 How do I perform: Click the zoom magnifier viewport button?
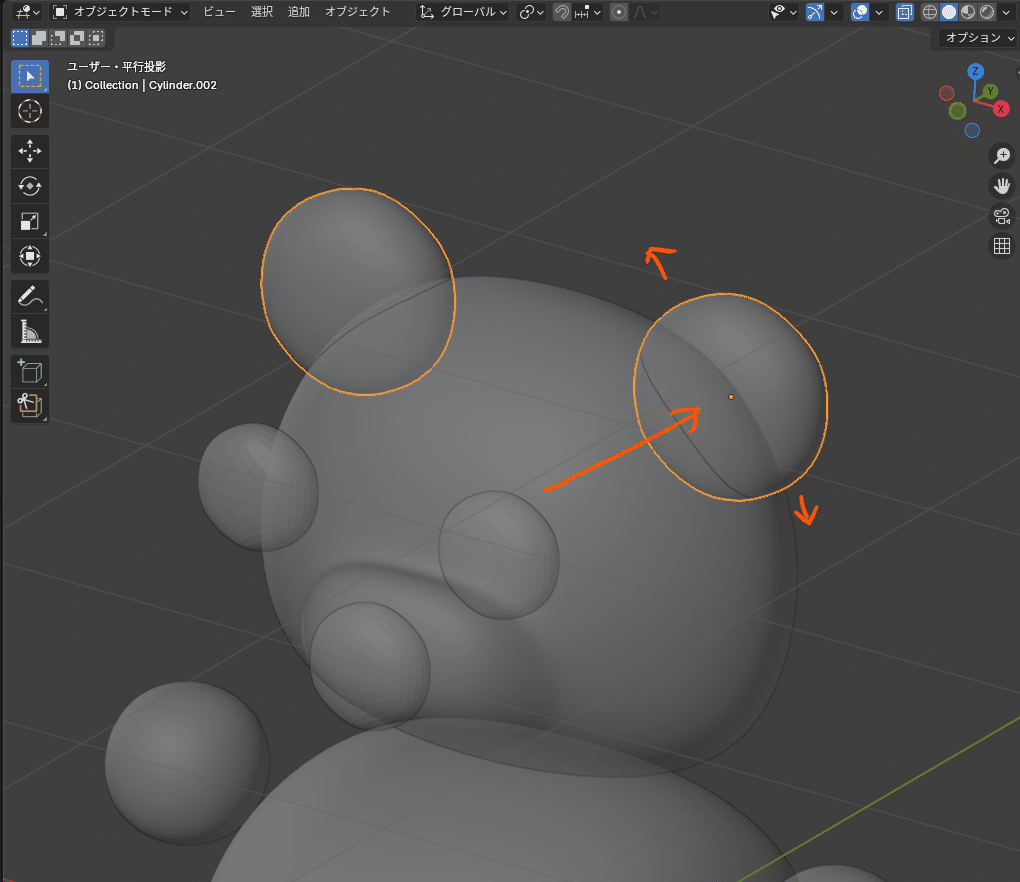(1002, 155)
